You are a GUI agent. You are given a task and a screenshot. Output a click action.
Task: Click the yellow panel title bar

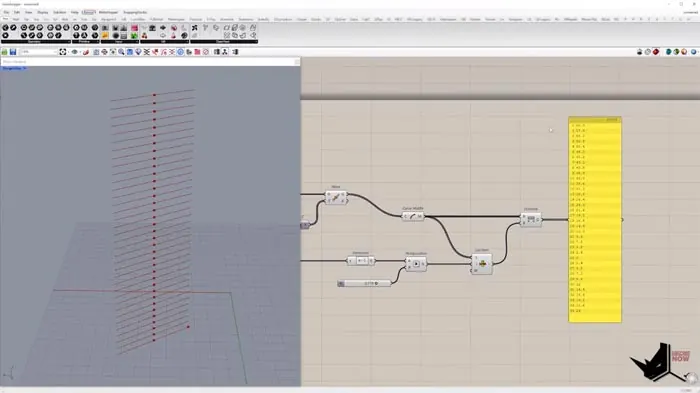(x=595, y=119)
